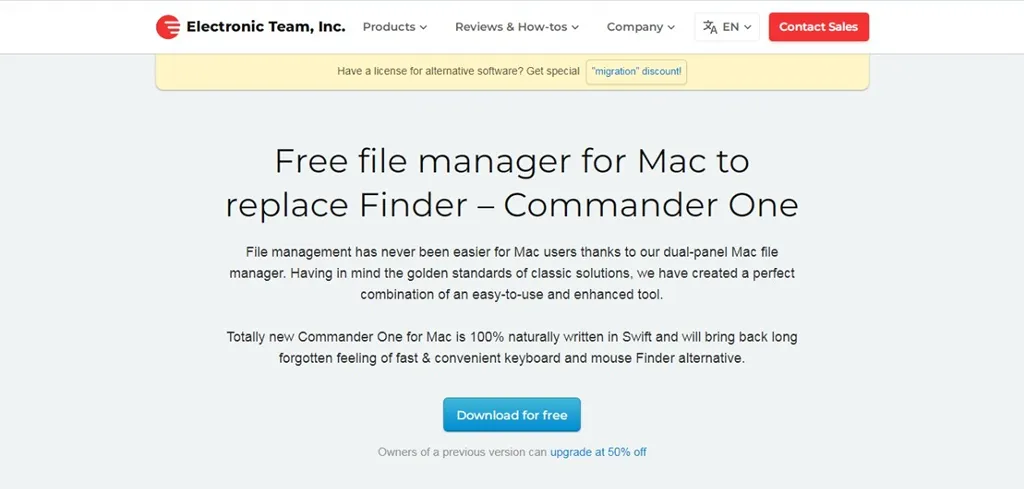The height and width of the screenshot is (489, 1024).
Task: Click the Contact Sales button
Action: [x=818, y=27]
